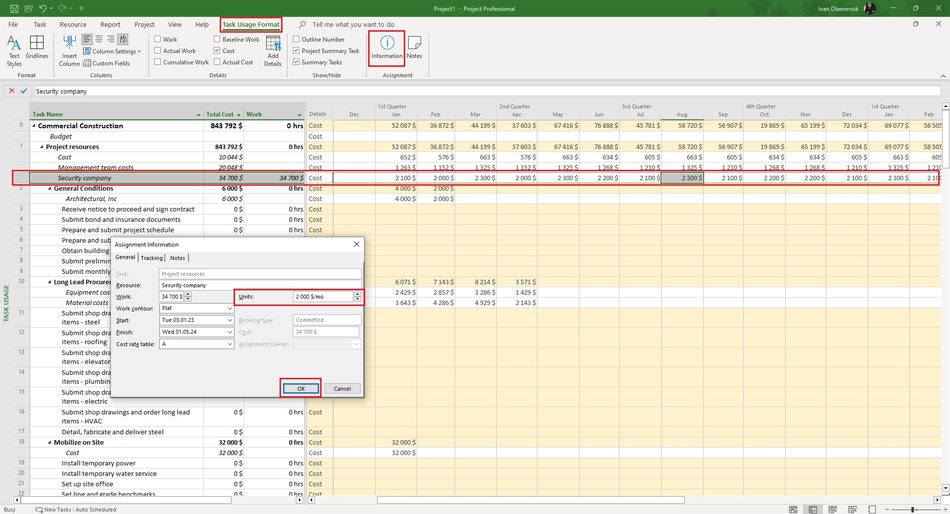Viewport: 950px width, 514px height.
Task: Toggle Wrap Text in the Columns group
Action: pyautogui.click(x=123, y=39)
